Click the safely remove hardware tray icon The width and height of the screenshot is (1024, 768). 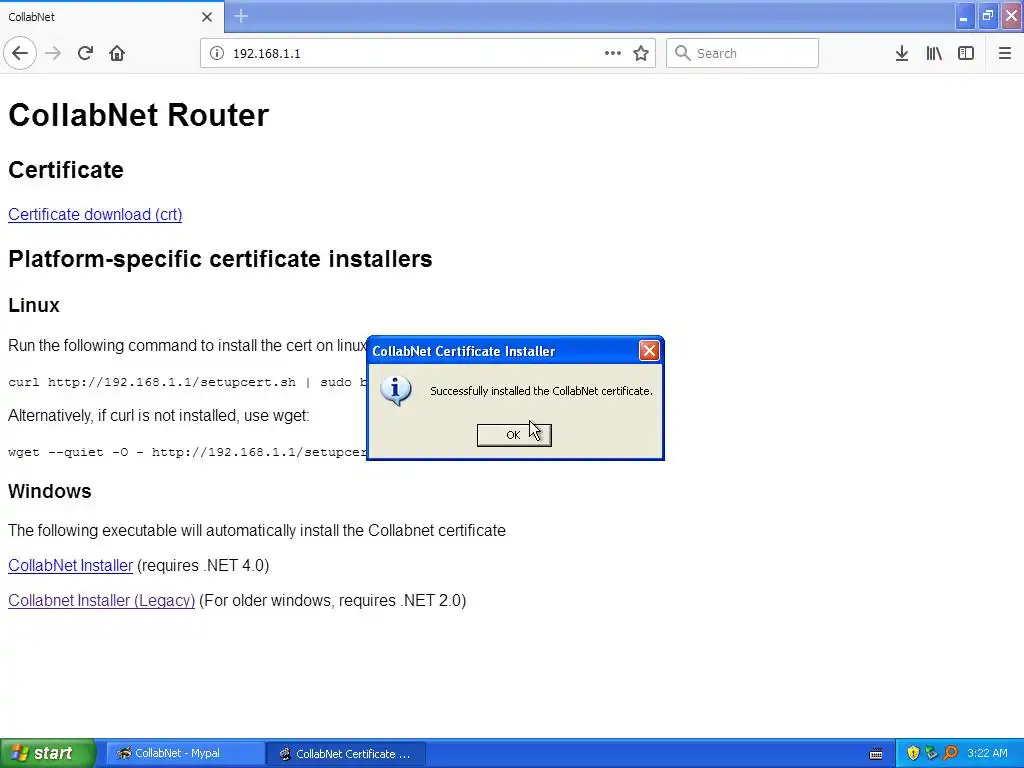[x=931, y=753]
